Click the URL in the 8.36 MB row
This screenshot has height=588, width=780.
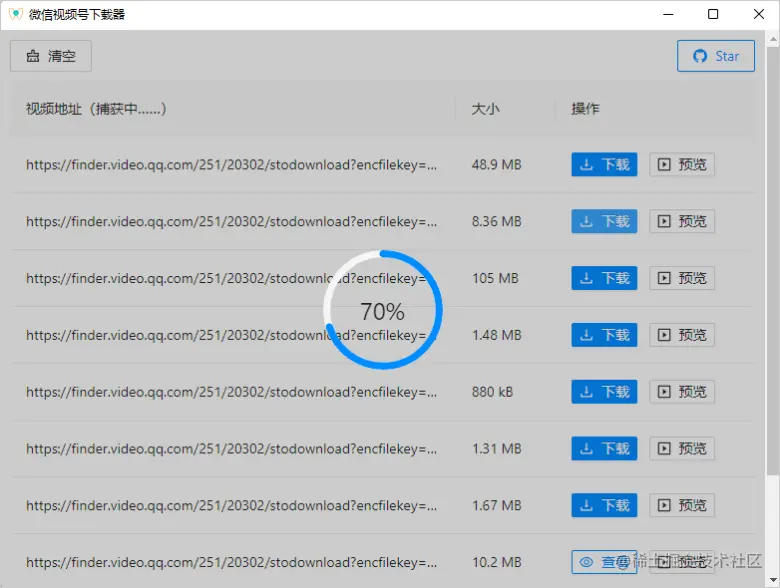[x=231, y=221]
